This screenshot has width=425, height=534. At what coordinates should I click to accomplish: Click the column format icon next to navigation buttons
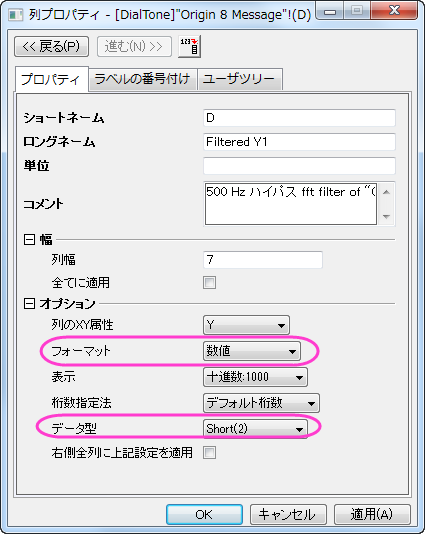point(189,46)
